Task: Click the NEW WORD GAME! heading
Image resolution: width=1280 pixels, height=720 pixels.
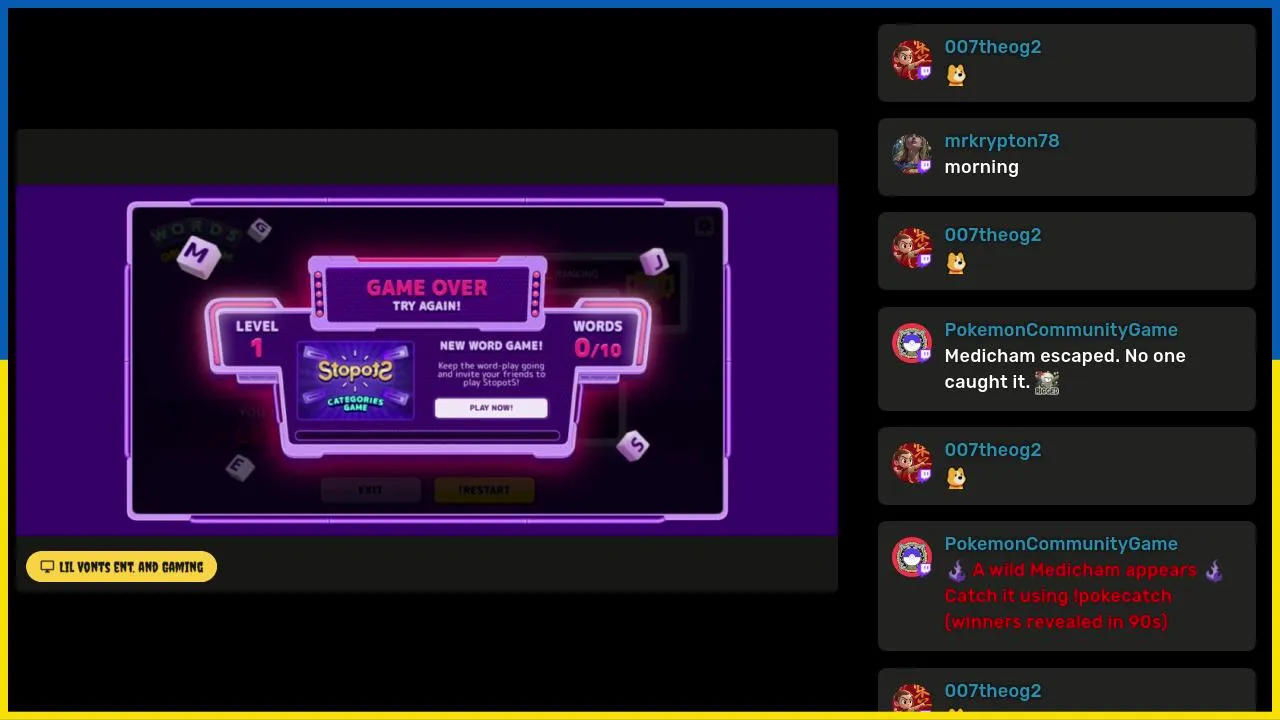Action: coord(491,346)
